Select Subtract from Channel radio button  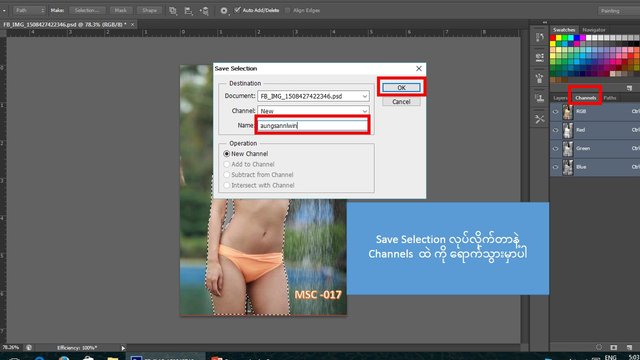pos(227,175)
